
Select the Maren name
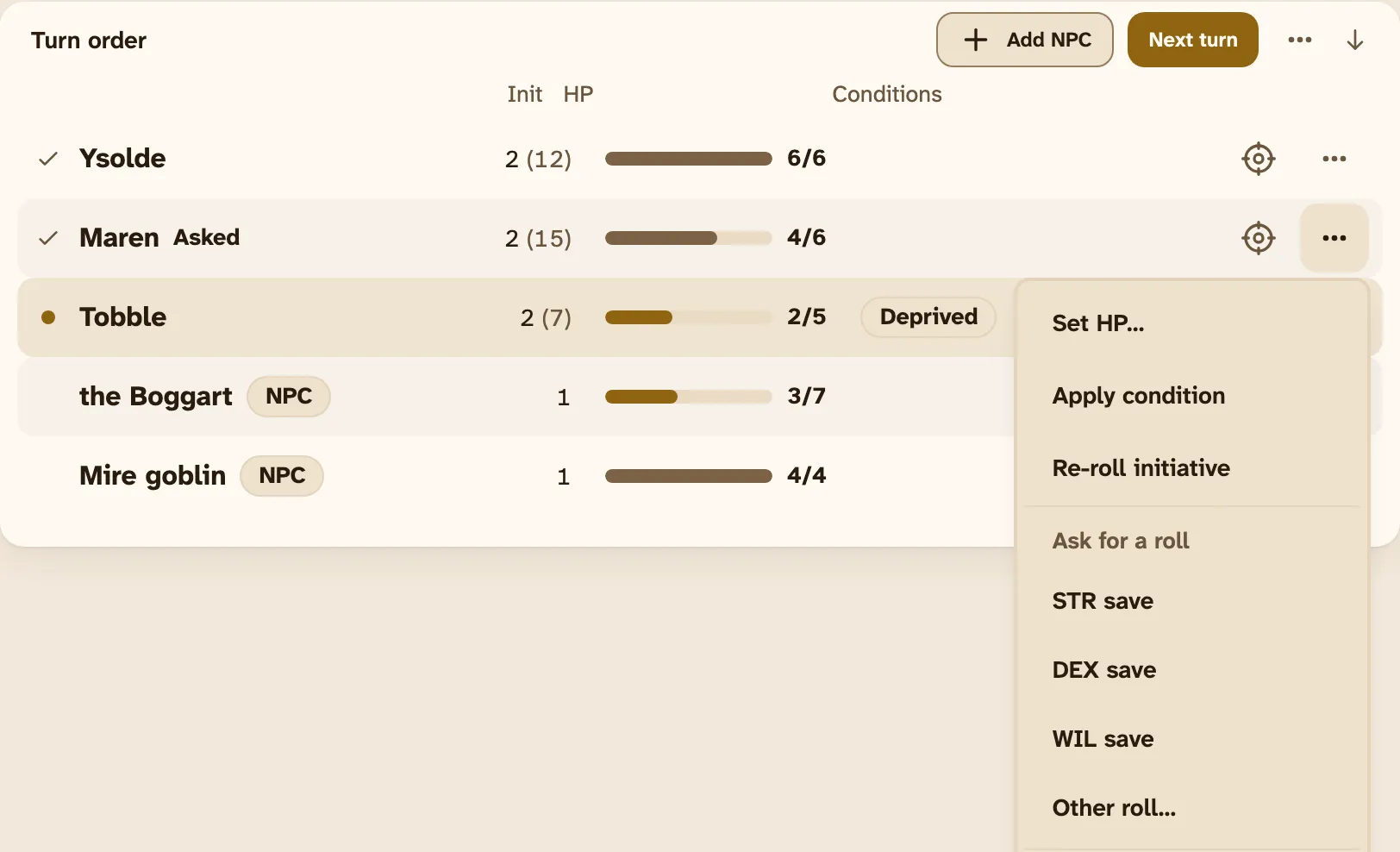119,238
